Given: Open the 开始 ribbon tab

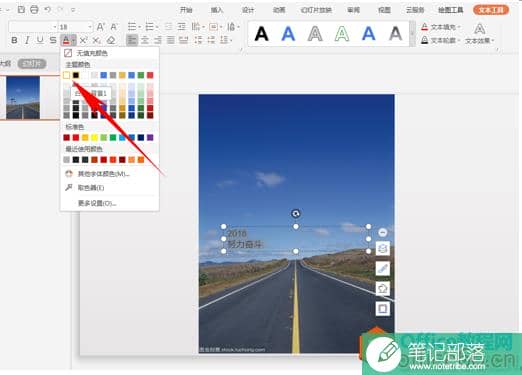Looking at the screenshot, I should [x=186, y=10].
